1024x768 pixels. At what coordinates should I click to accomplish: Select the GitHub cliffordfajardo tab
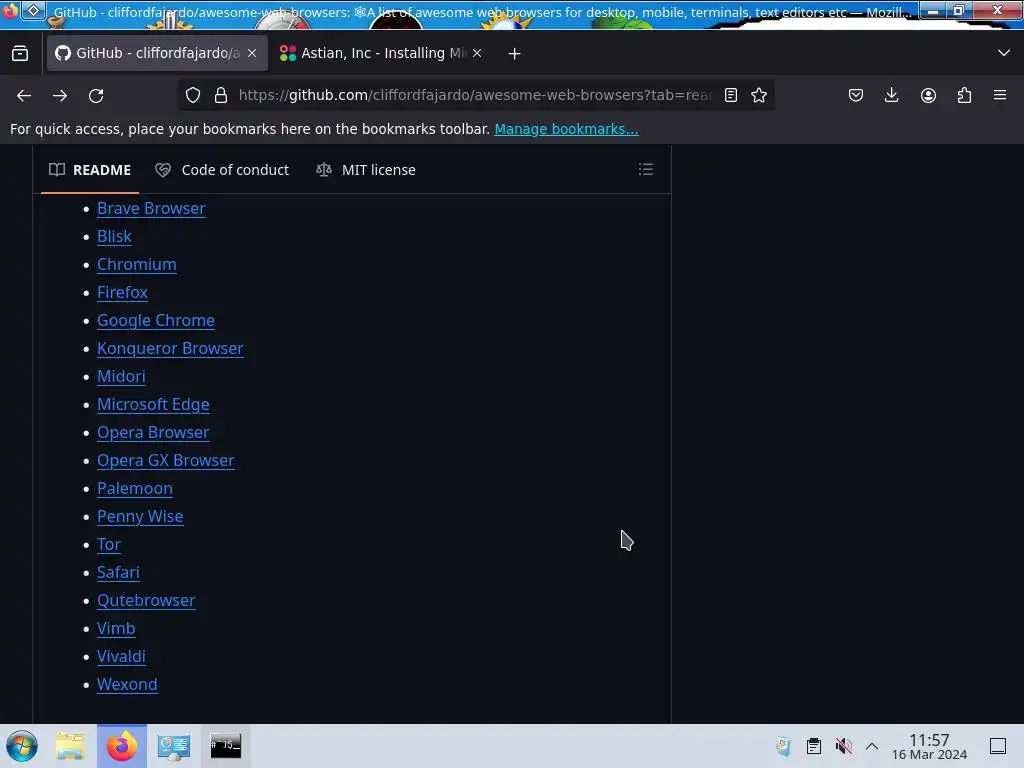[157, 53]
